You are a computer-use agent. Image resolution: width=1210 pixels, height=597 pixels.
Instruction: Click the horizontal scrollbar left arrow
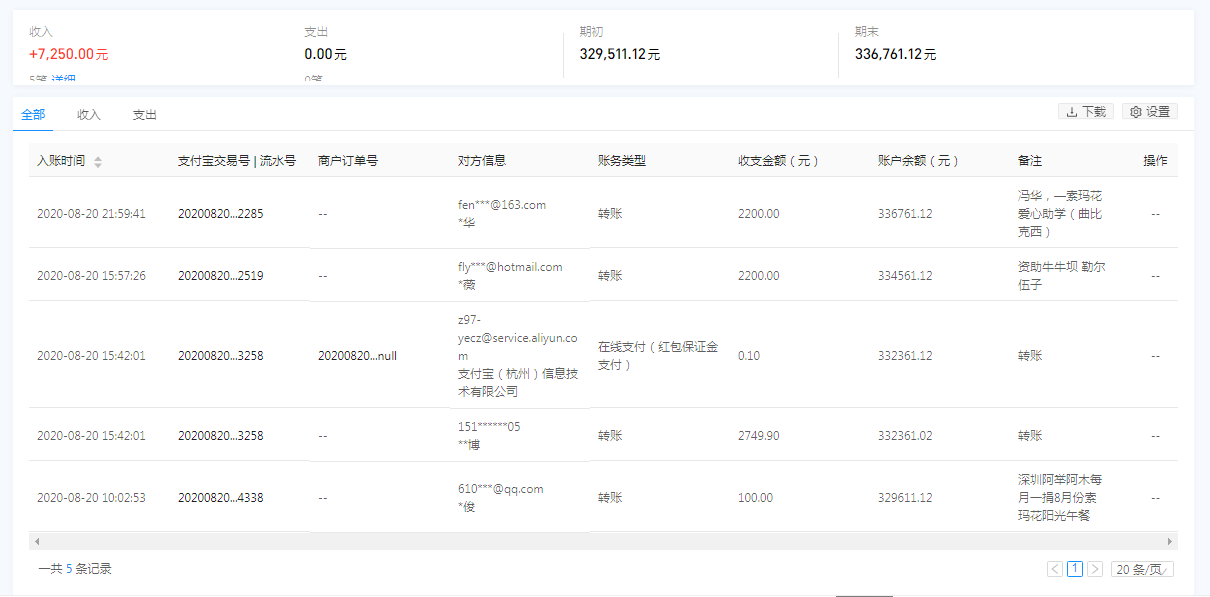[37, 541]
